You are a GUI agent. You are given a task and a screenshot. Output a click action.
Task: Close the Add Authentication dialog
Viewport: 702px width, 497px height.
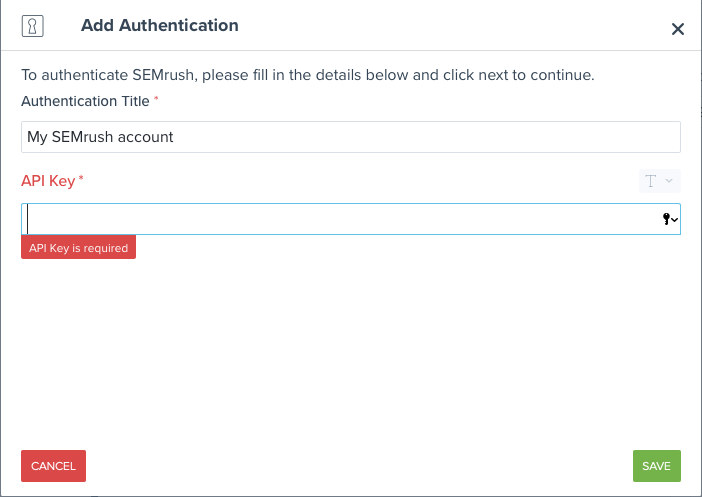coord(677,29)
